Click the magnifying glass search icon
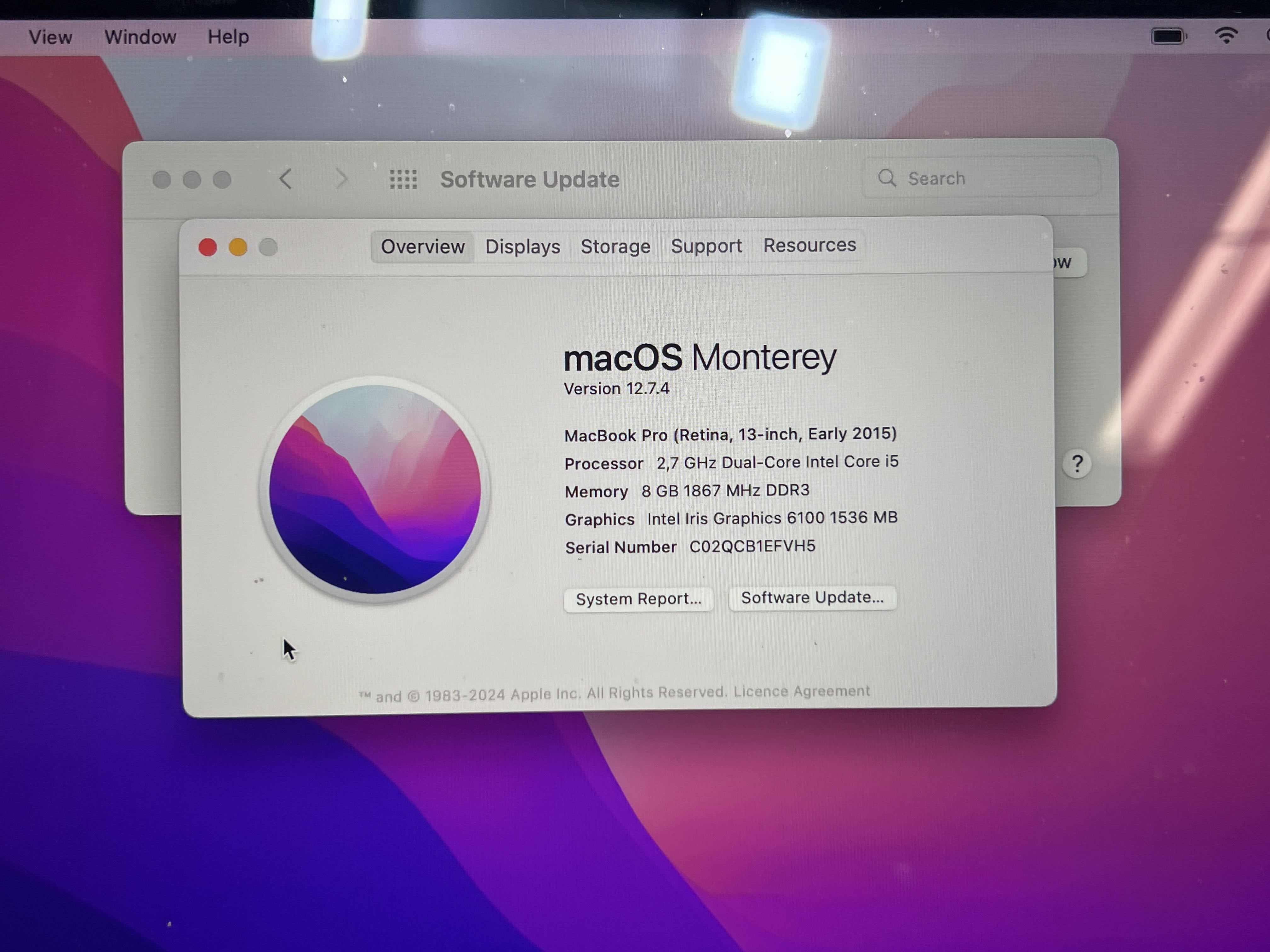Image resolution: width=1270 pixels, height=952 pixels. click(887, 178)
